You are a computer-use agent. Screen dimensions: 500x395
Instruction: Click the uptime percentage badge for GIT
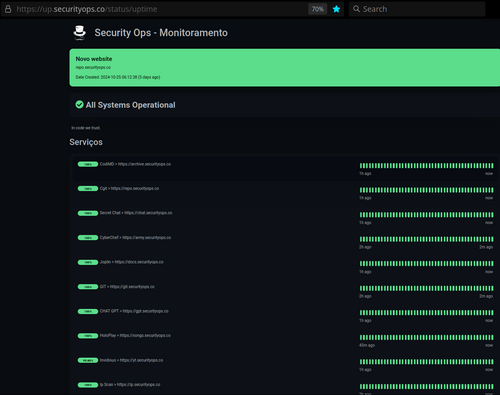88,287
